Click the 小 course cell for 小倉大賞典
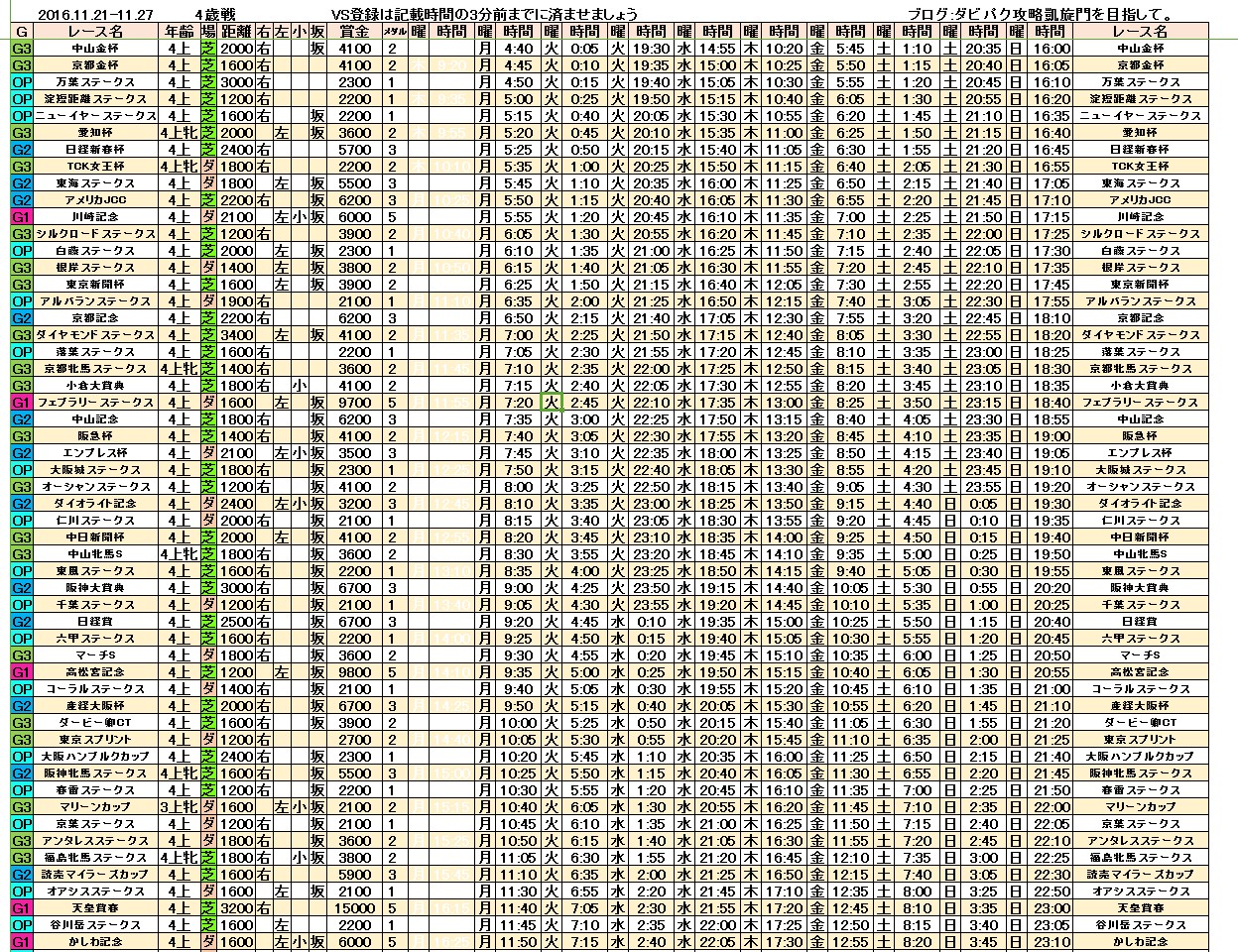The width and height of the screenshot is (1238, 952). [299, 386]
